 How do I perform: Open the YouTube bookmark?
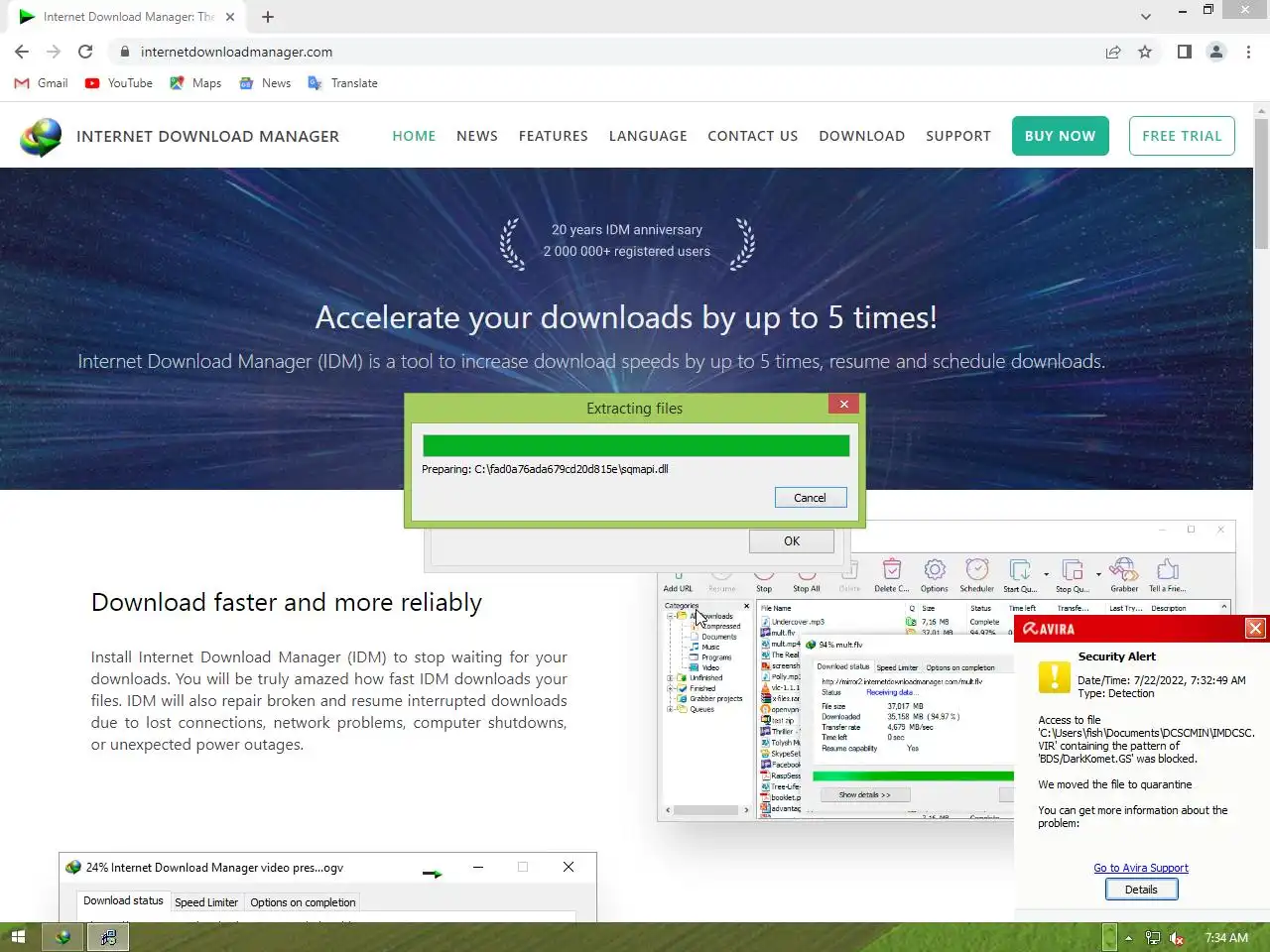click(x=119, y=83)
